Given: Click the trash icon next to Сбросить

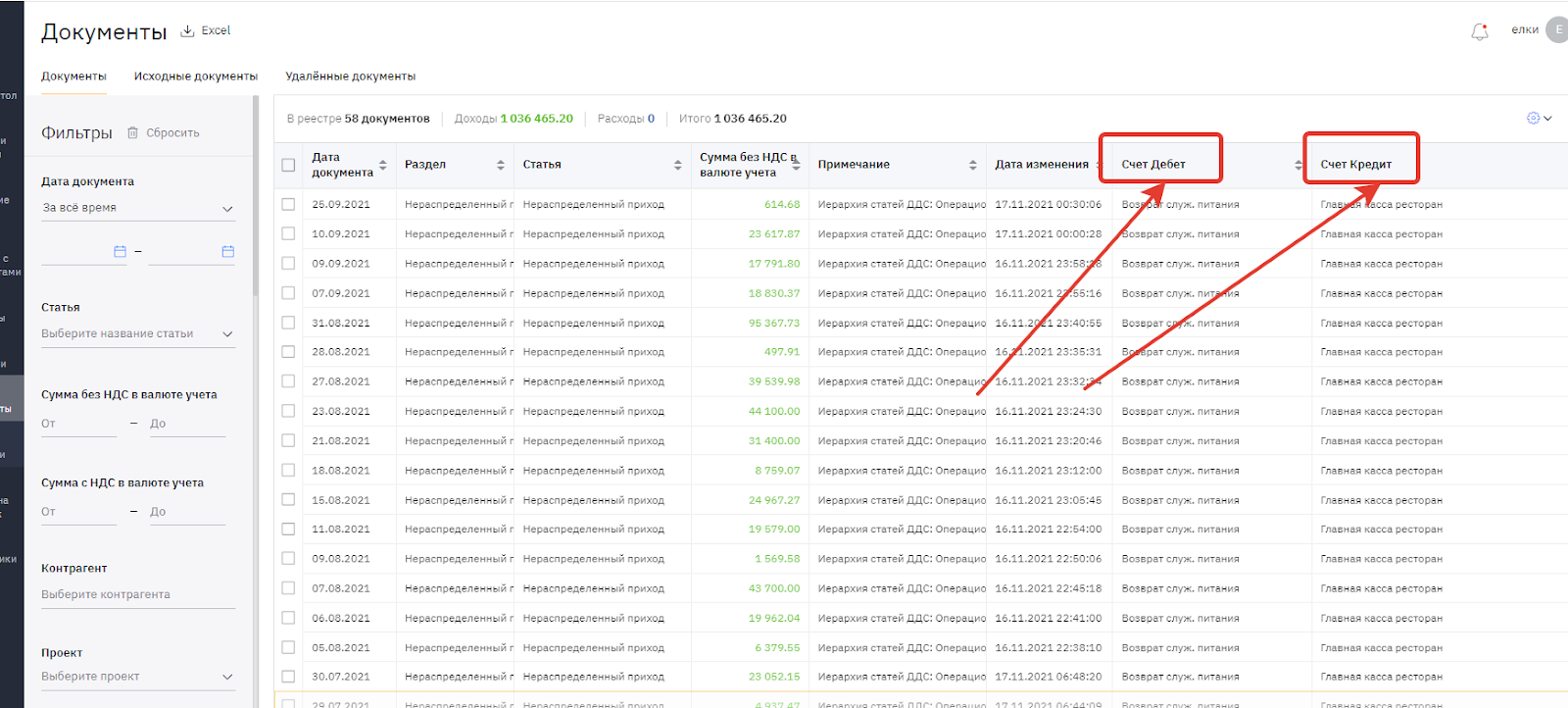Looking at the screenshot, I should pos(132,133).
